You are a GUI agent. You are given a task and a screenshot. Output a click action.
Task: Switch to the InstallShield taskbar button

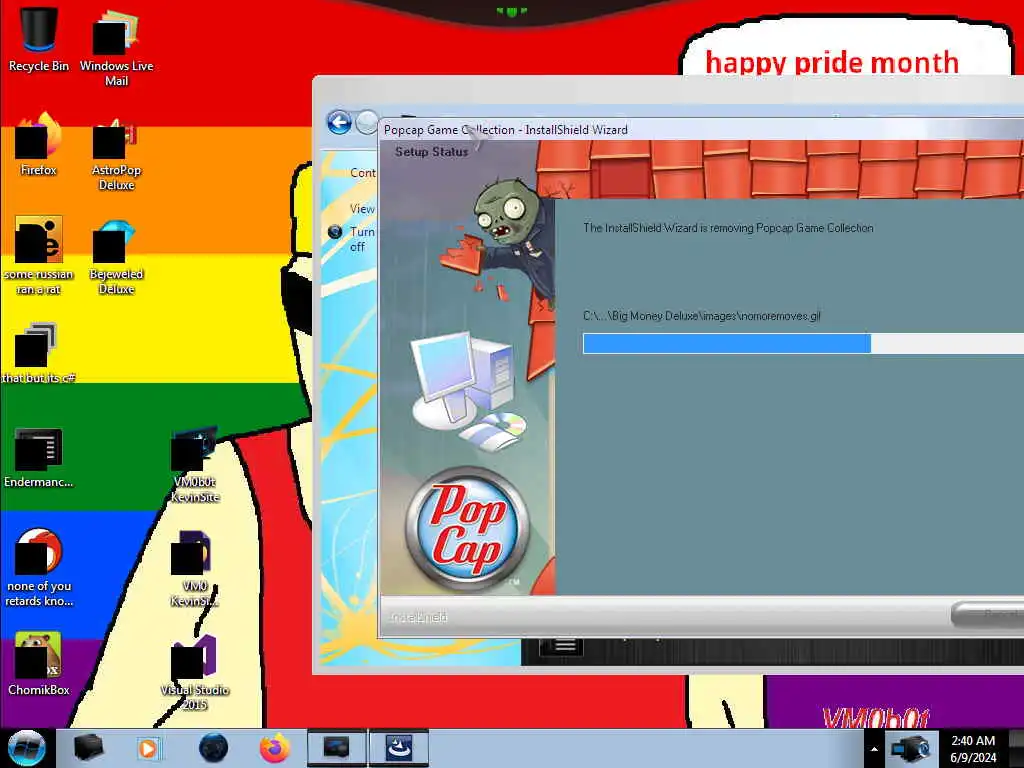tap(399, 748)
